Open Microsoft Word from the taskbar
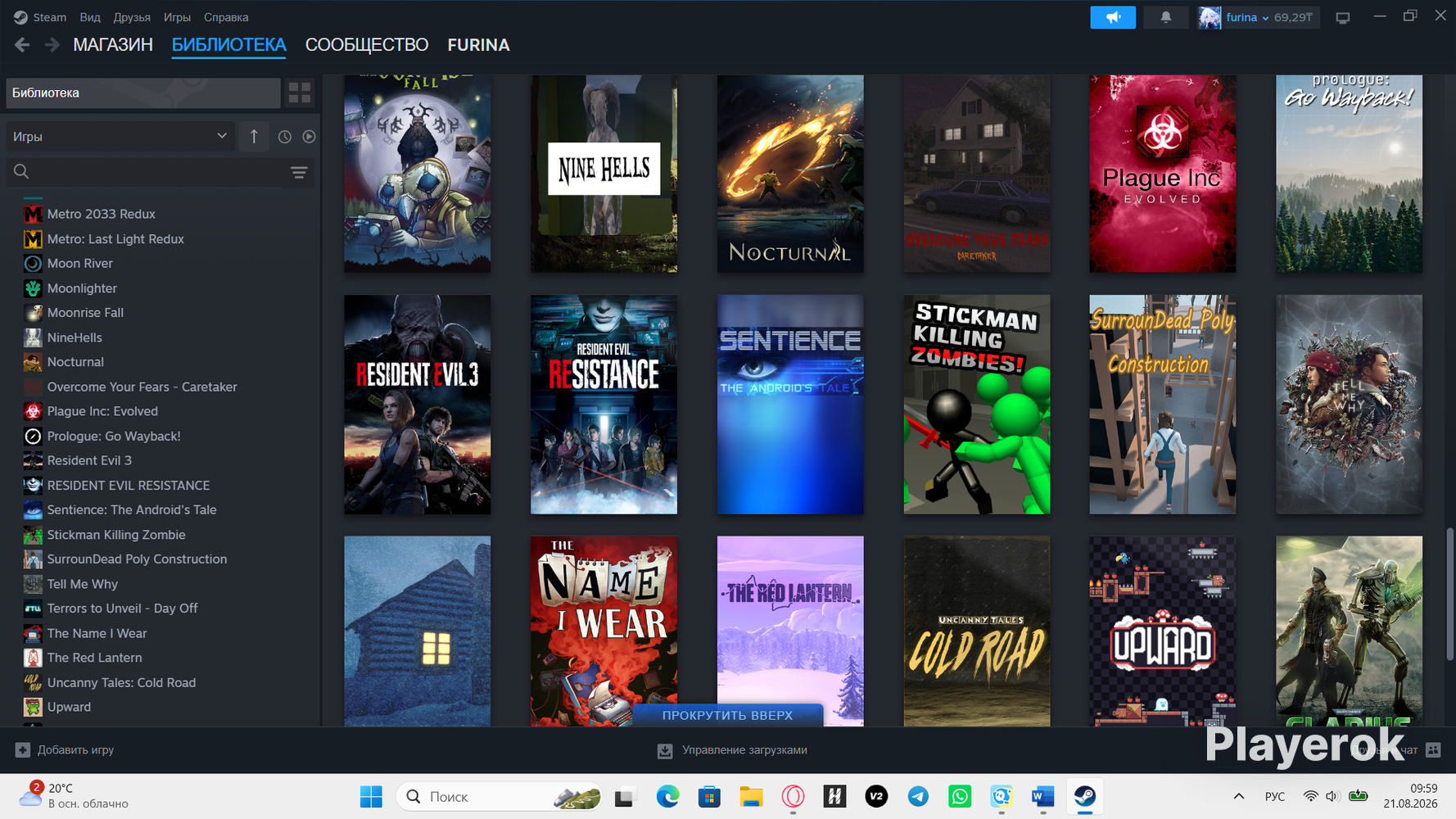This screenshot has height=819, width=1456. point(1042,797)
